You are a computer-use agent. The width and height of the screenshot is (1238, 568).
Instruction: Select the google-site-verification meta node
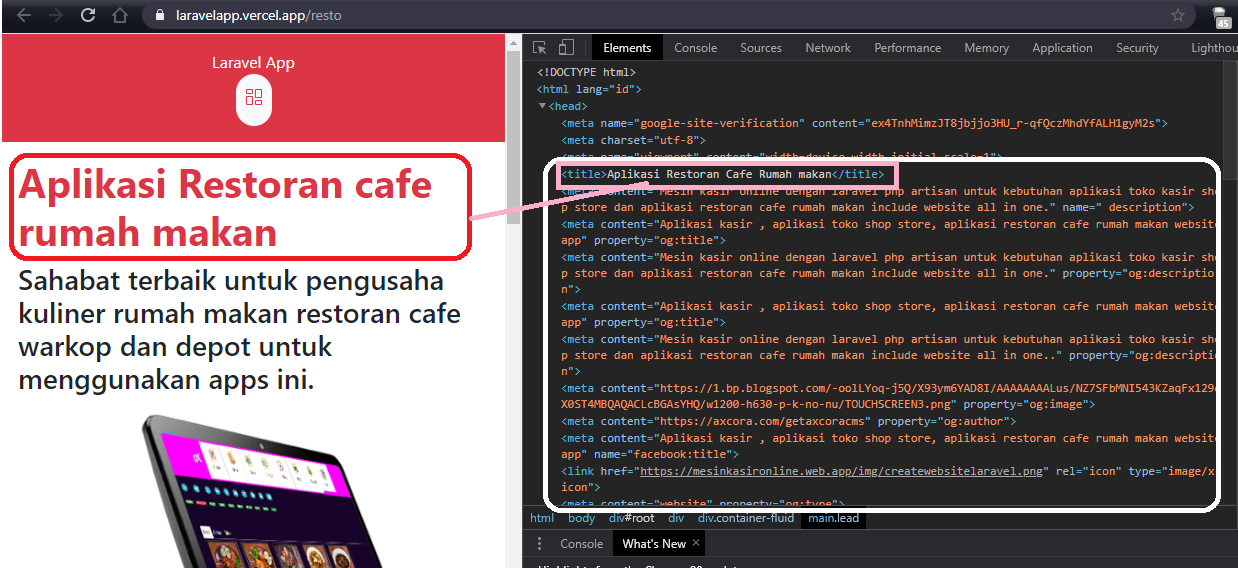click(864, 123)
